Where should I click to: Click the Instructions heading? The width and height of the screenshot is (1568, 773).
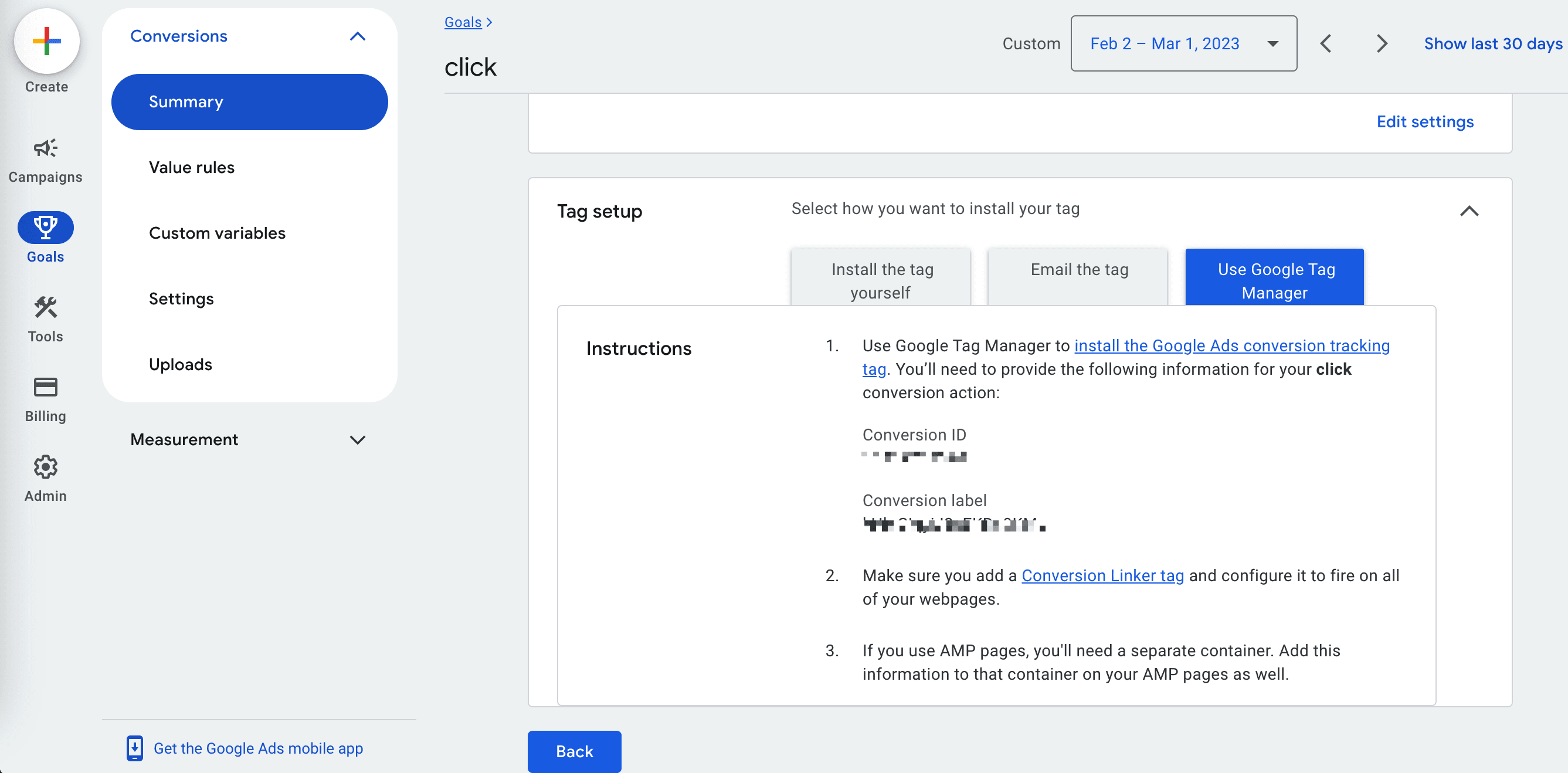coord(639,348)
